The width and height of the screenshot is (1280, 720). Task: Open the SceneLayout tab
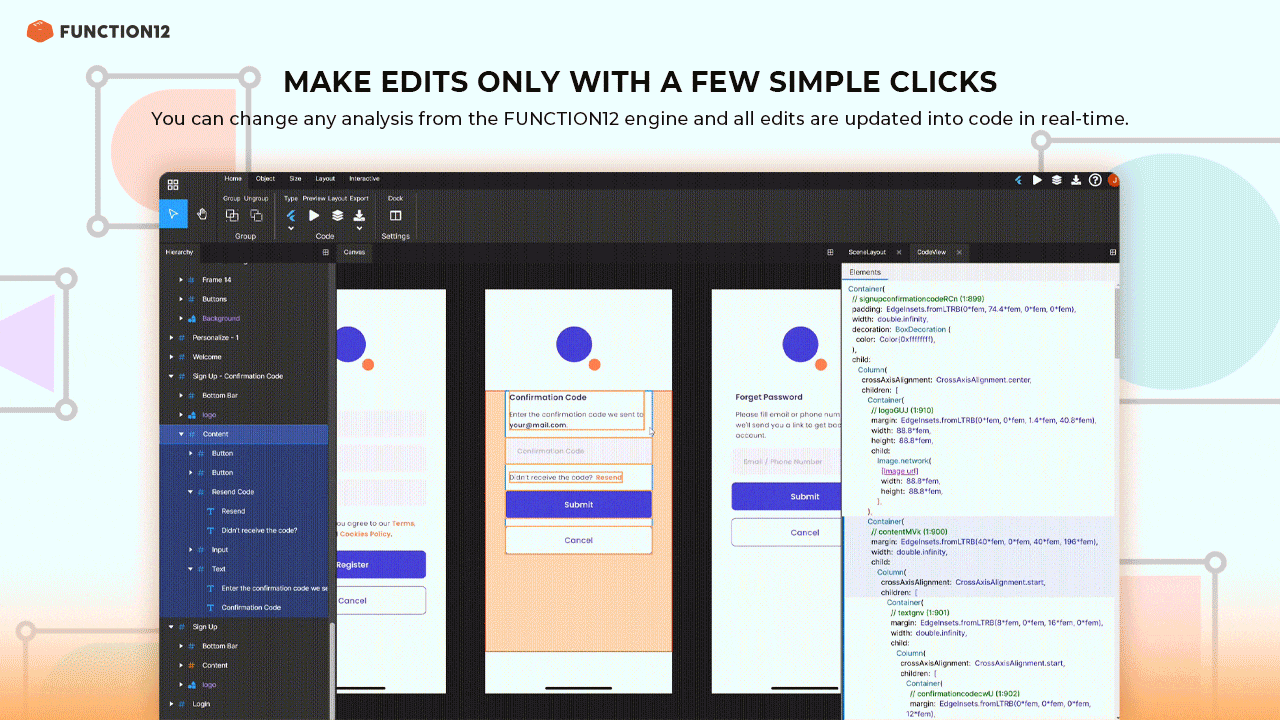[x=867, y=253]
